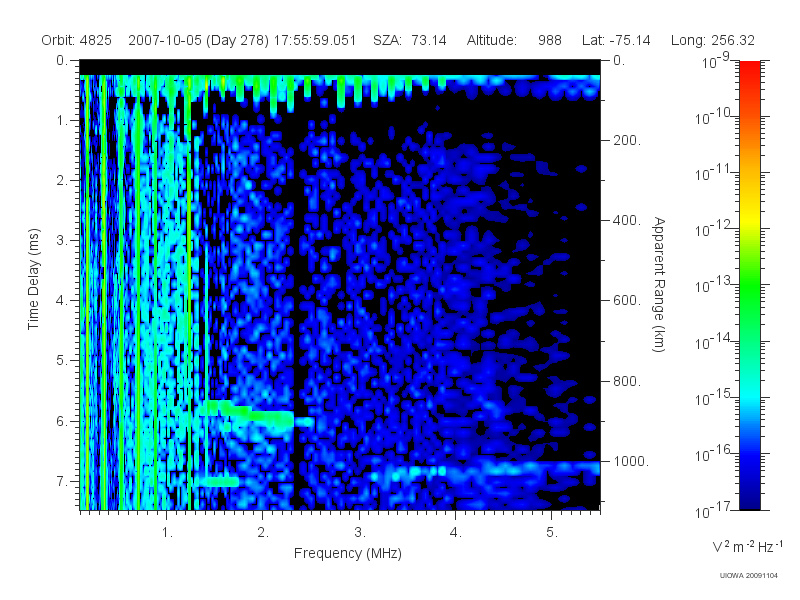Image resolution: width=800 pixels, height=600 pixels.
Task: Click the 2. tick label on Time Delay axis
Action: pos(62,181)
